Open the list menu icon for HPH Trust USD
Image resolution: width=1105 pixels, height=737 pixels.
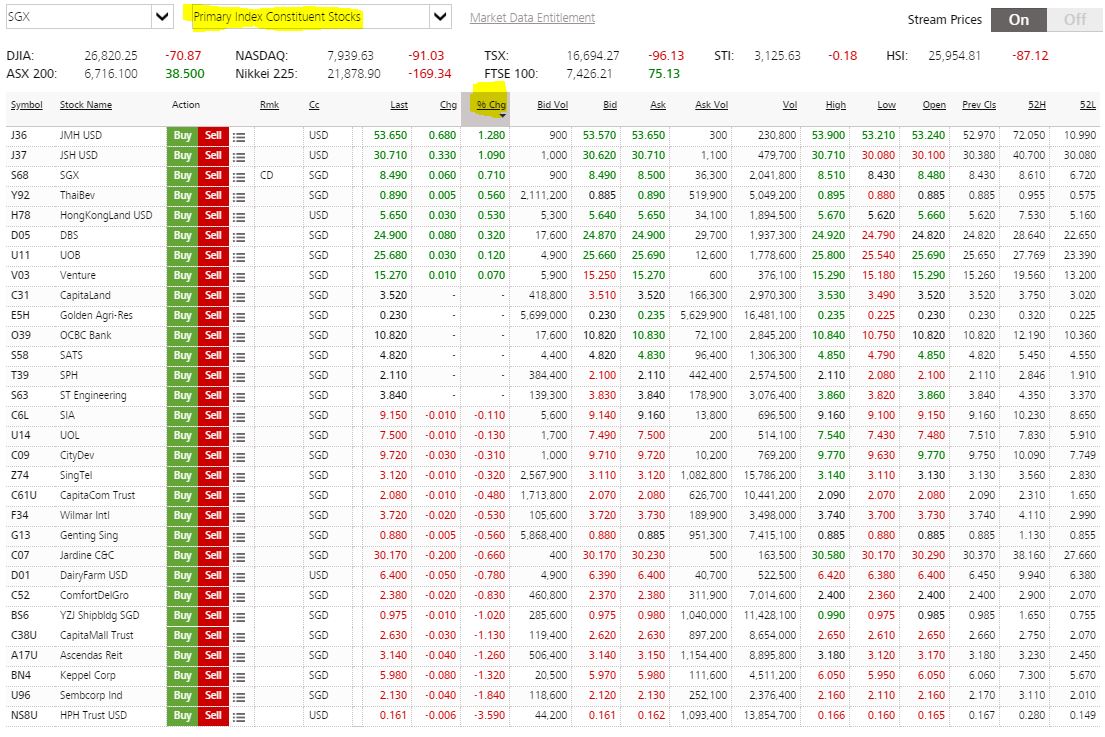tap(239, 717)
